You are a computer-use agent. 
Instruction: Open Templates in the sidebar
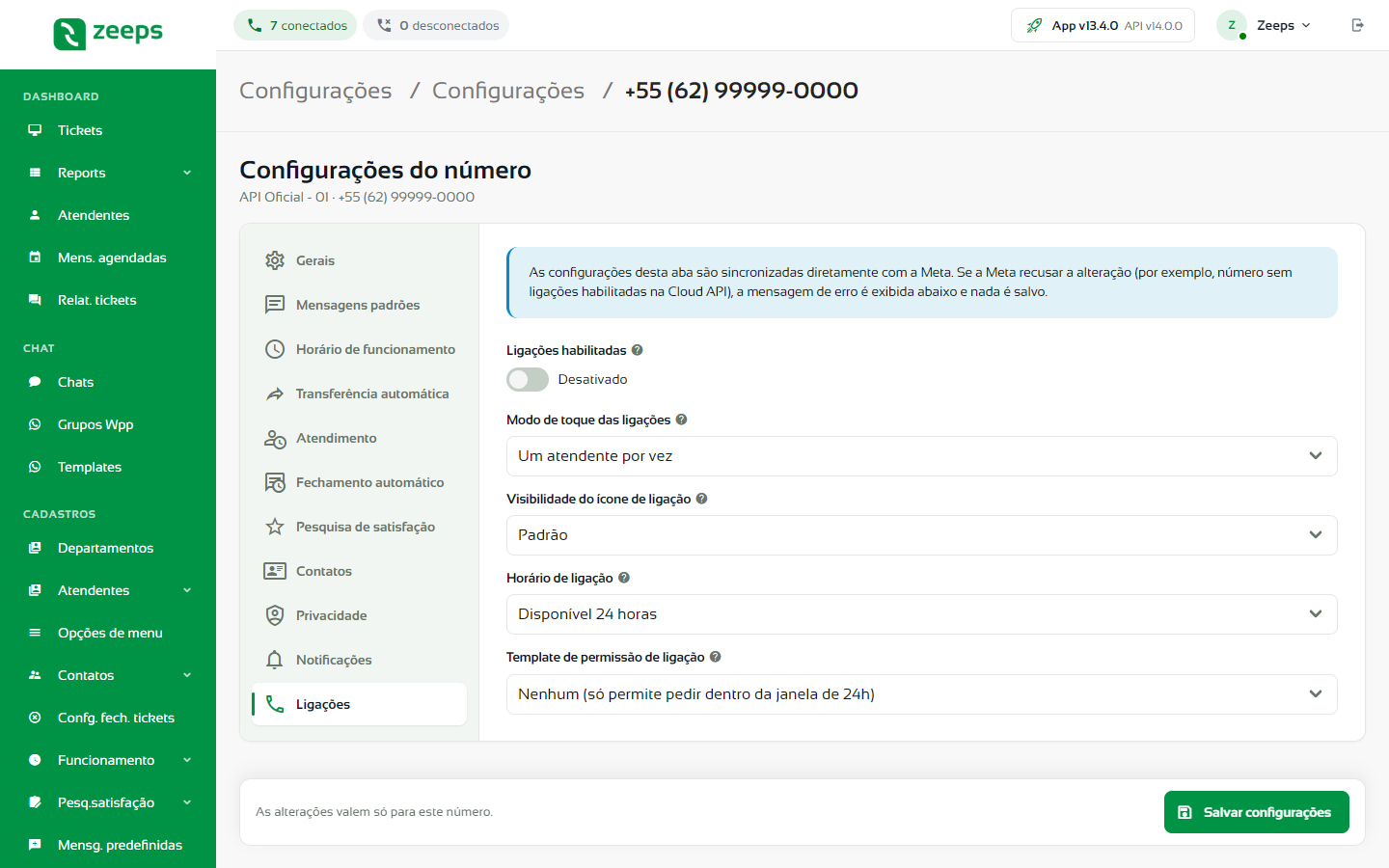(x=108, y=467)
